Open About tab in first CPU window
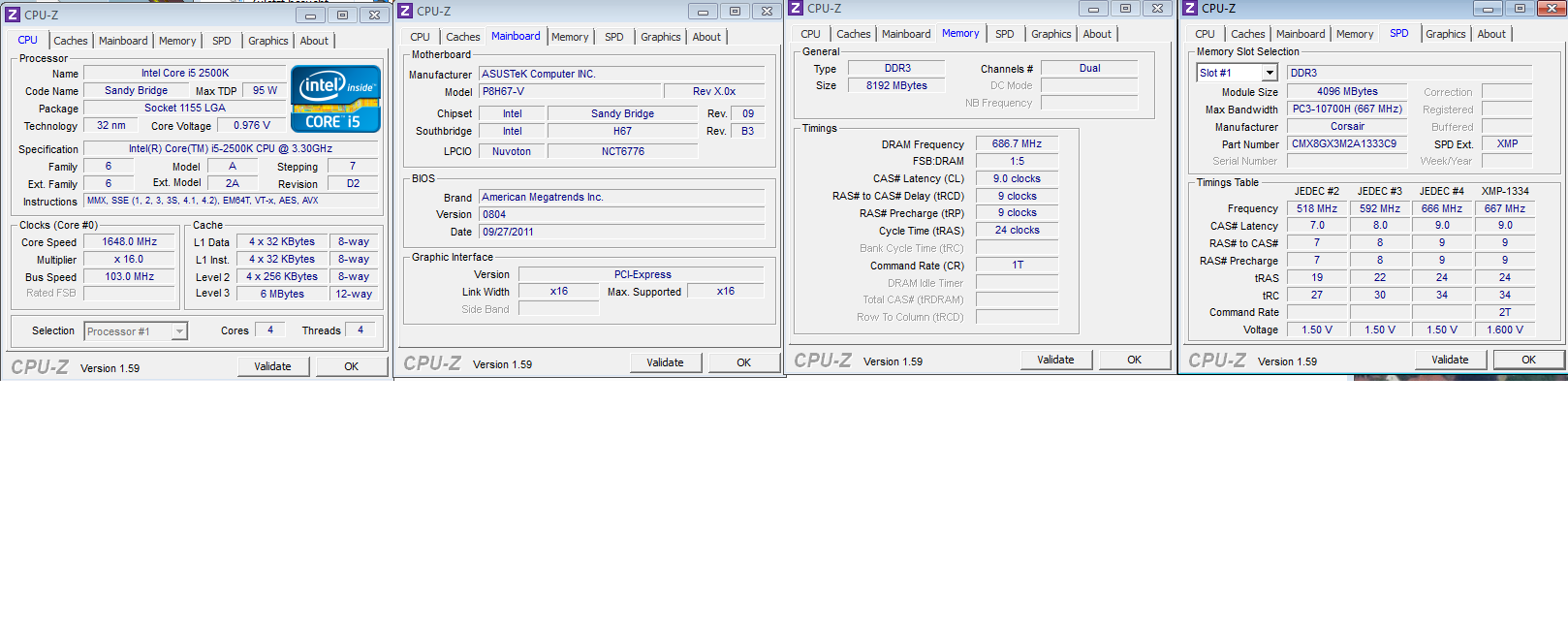Screen dimensions: 1568x628 tap(314, 41)
